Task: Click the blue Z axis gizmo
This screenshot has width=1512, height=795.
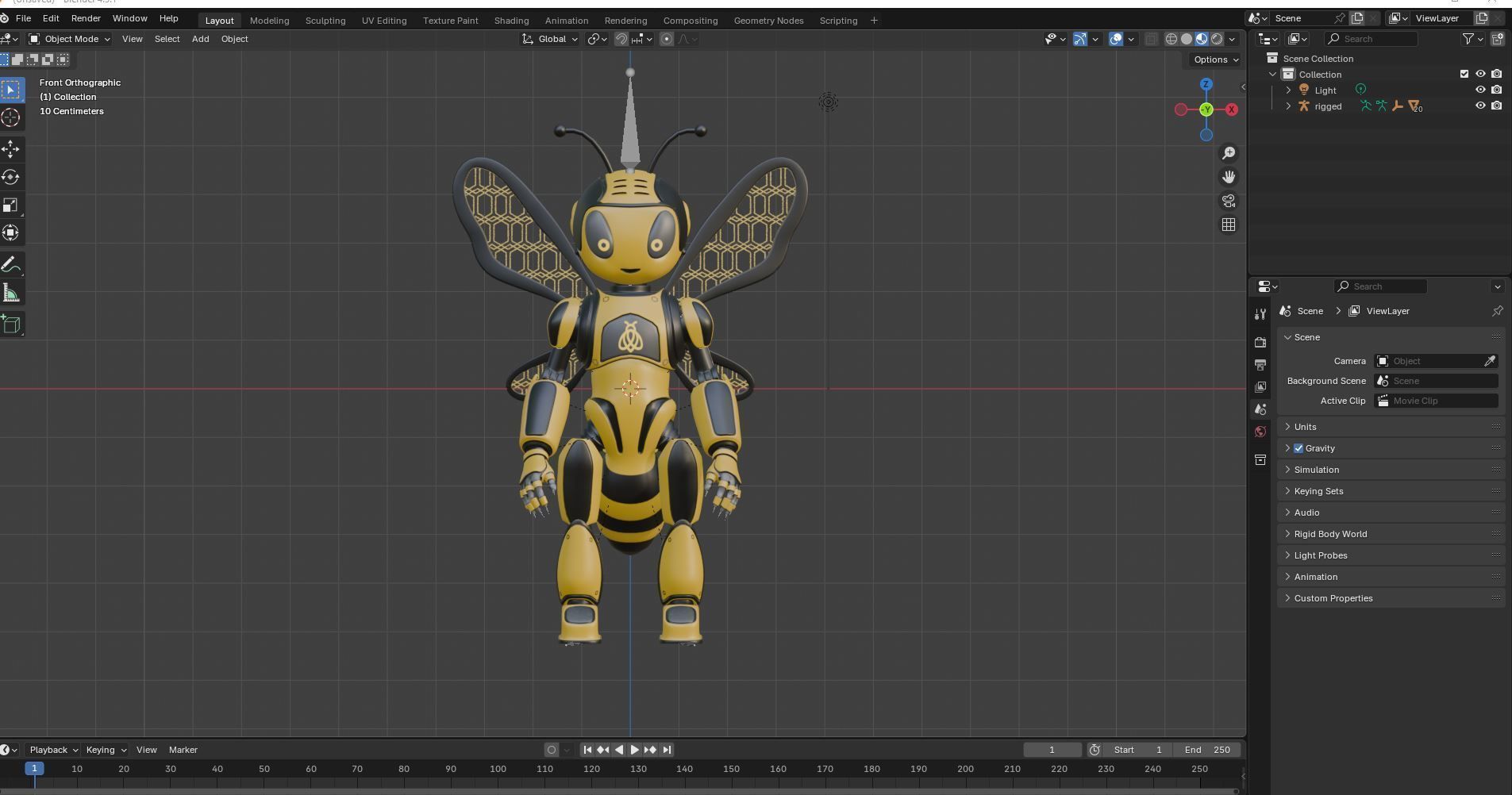Action: click(1206, 84)
